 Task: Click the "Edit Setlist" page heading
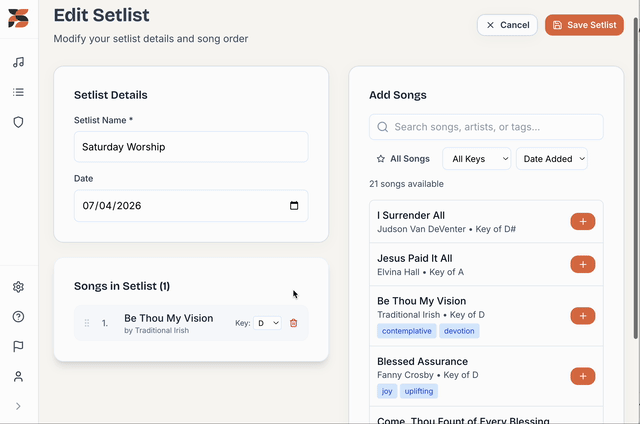(101, 16)
